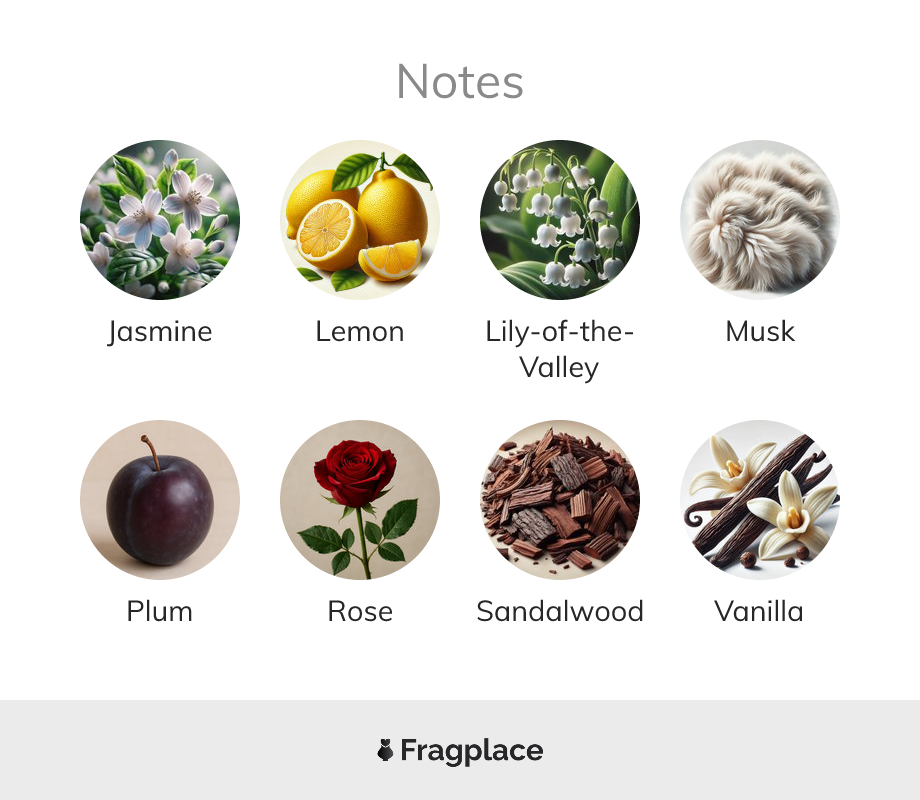Viewport: 920px width, 800px height.
Task: Open the Sandalwood chips image
Action: [560, 499]
